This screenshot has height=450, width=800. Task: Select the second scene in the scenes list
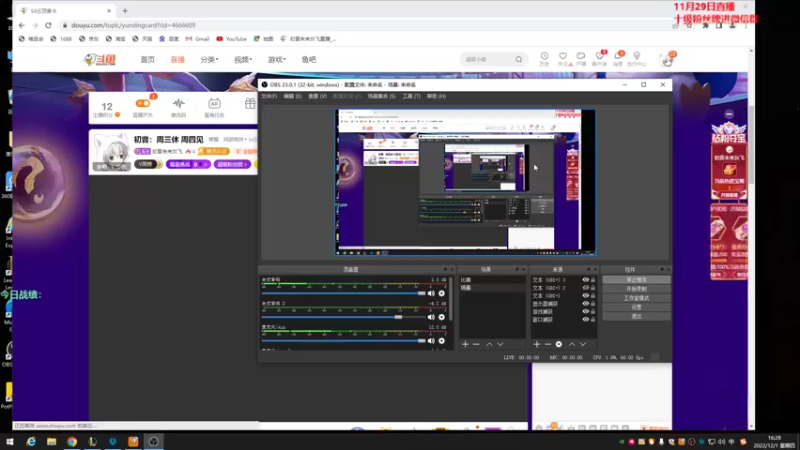(492, 288)
